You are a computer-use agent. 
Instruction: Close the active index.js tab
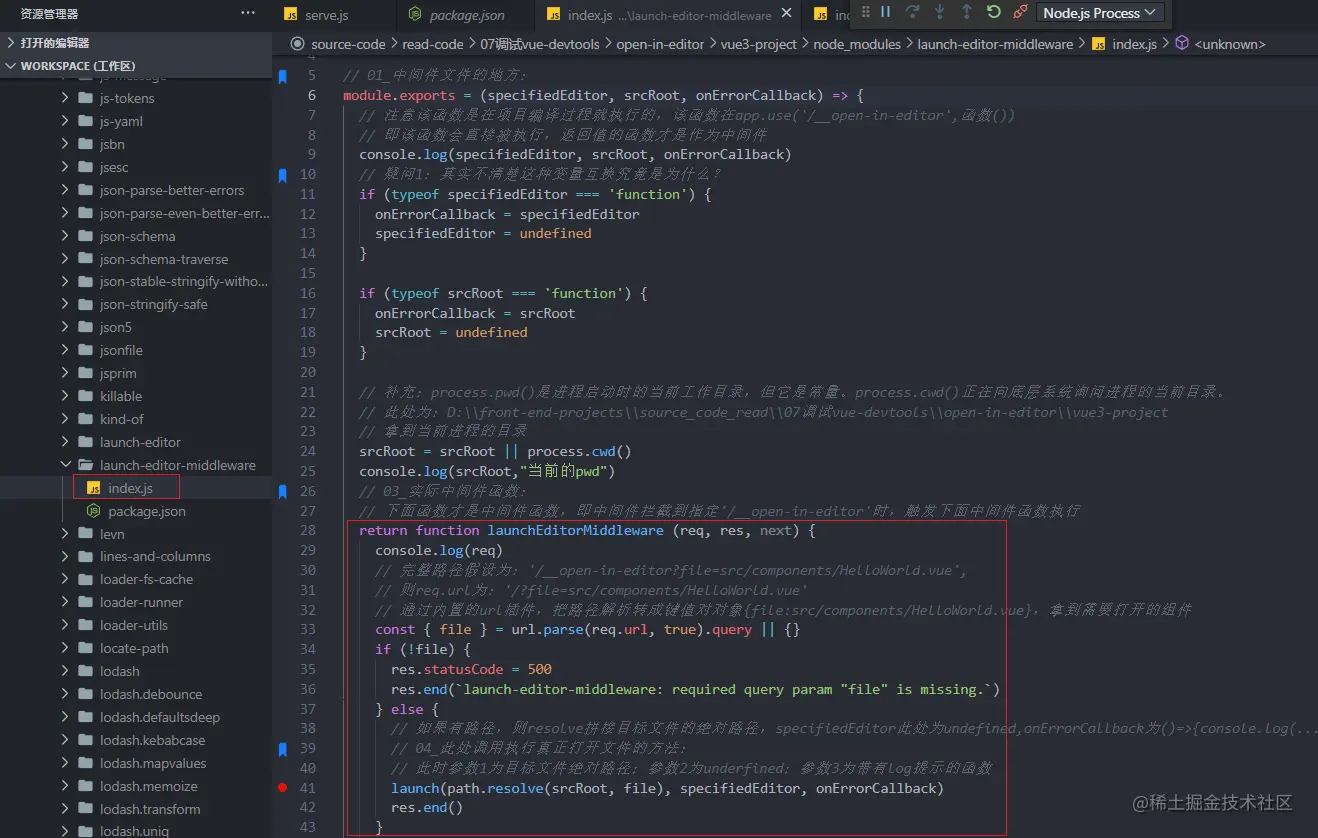786,14
